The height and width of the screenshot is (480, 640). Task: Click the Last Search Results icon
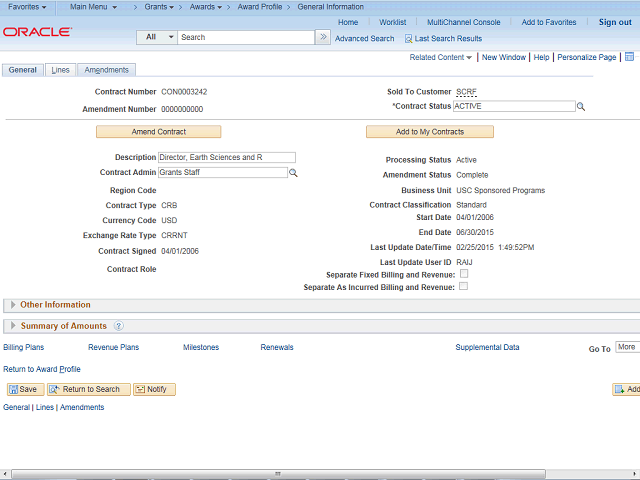click(408, 38)
